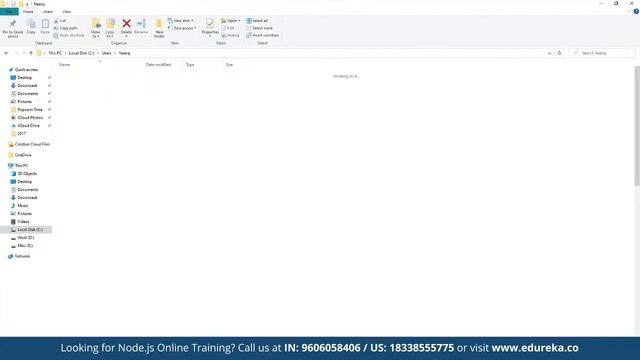
Task: Open the Move to dropdown
Action: coord(96,28)
